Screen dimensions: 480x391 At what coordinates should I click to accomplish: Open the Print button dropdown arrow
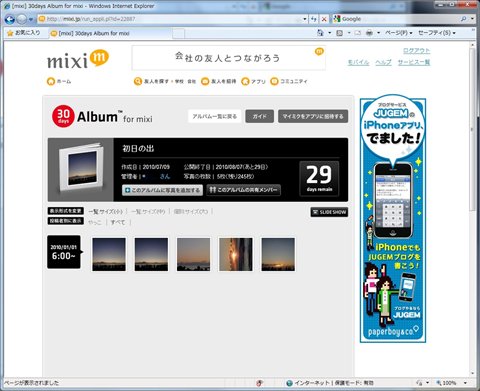click(378, 33)
